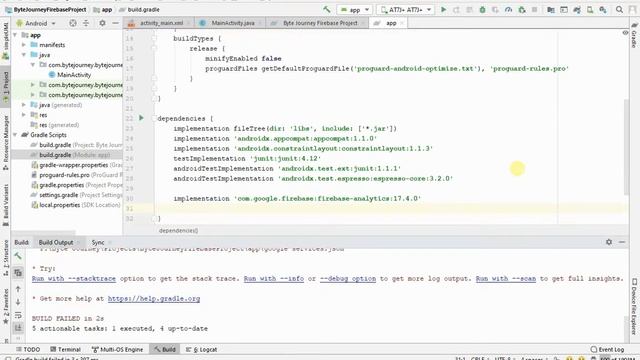
Task: Open the Profile app gauge icon
Action: tap(508, 9)
